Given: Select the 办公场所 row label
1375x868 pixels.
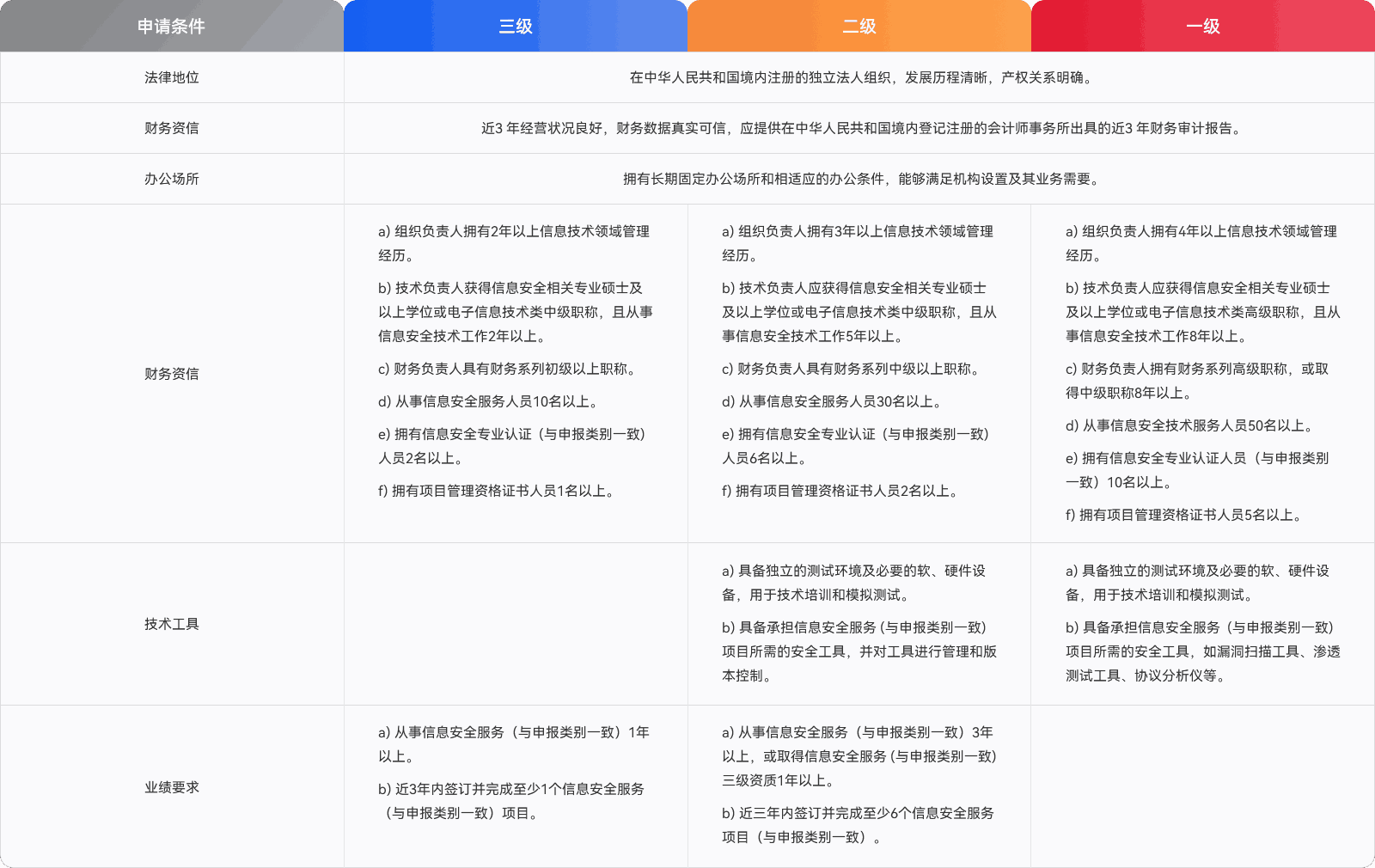Looking at the screenshot, I should click(x=171, y=179).
